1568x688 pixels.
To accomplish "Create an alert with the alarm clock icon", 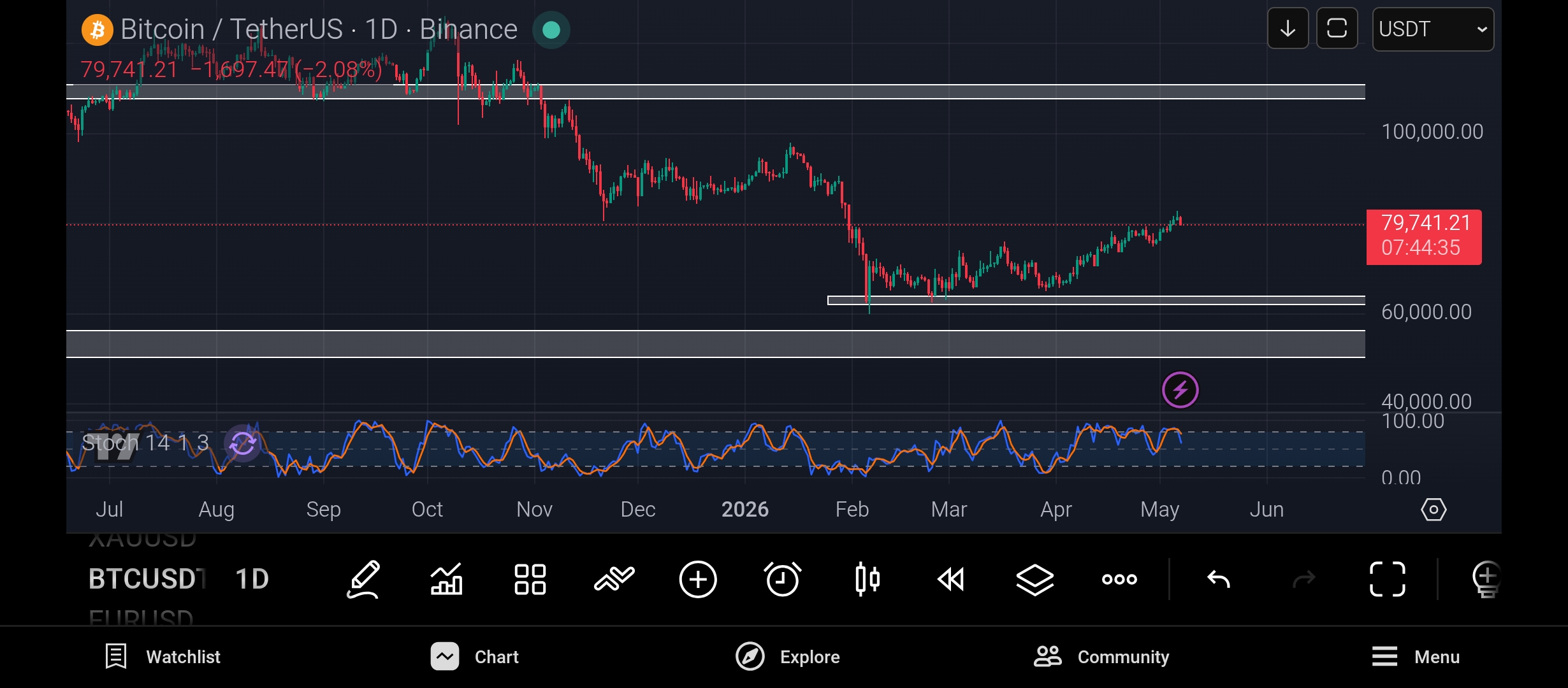I will [x=782, y=579].
